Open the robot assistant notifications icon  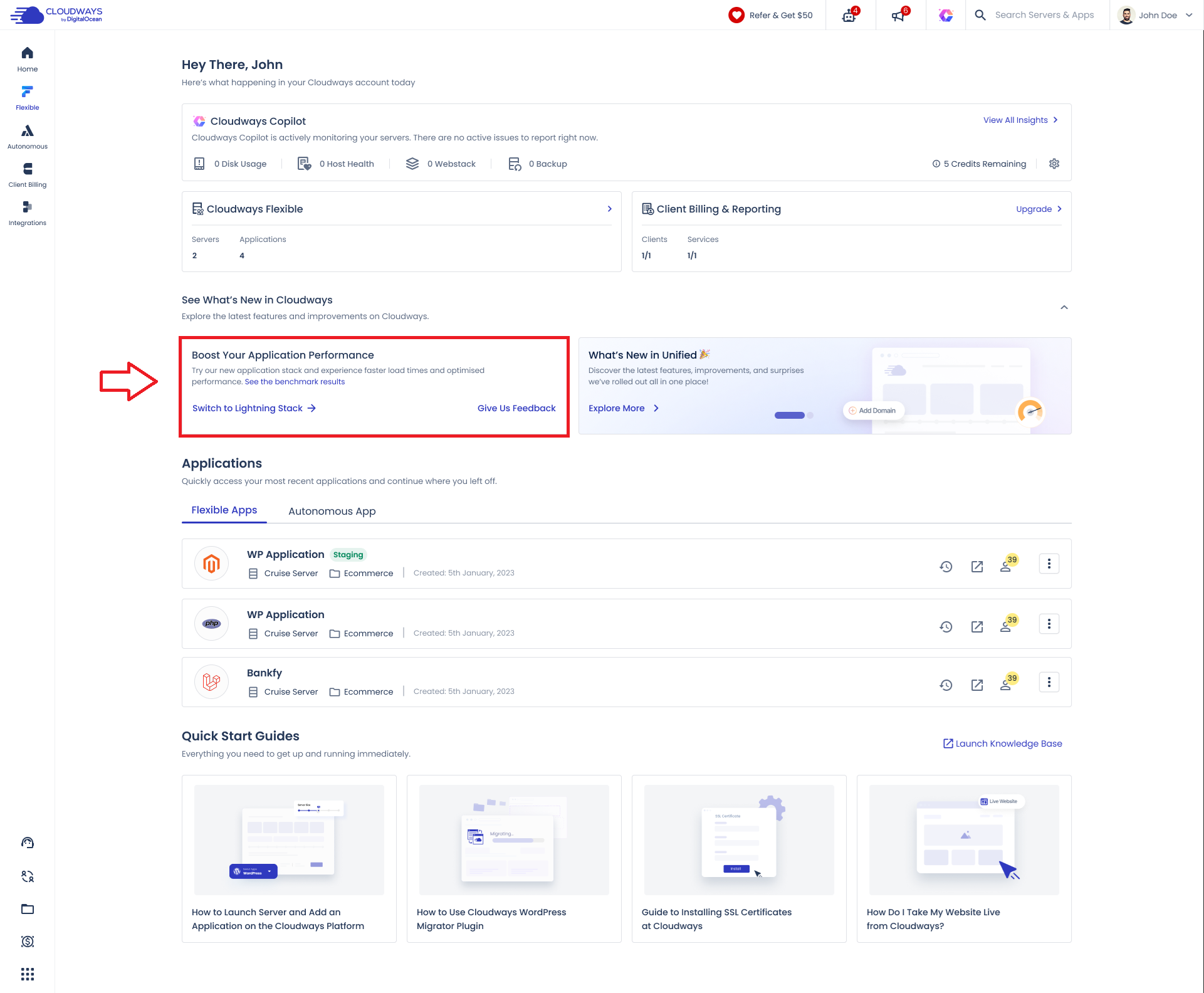click(850, 15)
